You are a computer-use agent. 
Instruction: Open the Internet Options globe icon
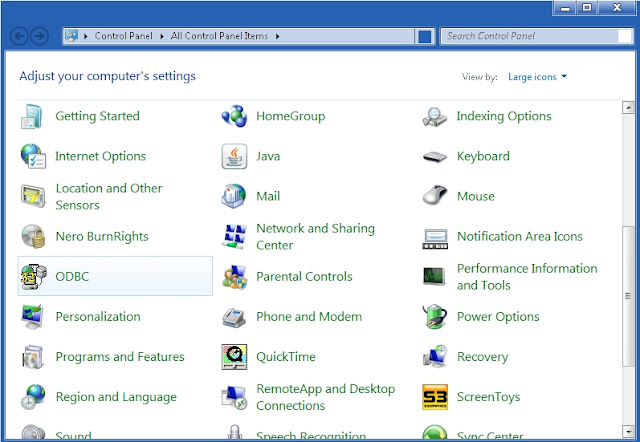tap(33, 156)
